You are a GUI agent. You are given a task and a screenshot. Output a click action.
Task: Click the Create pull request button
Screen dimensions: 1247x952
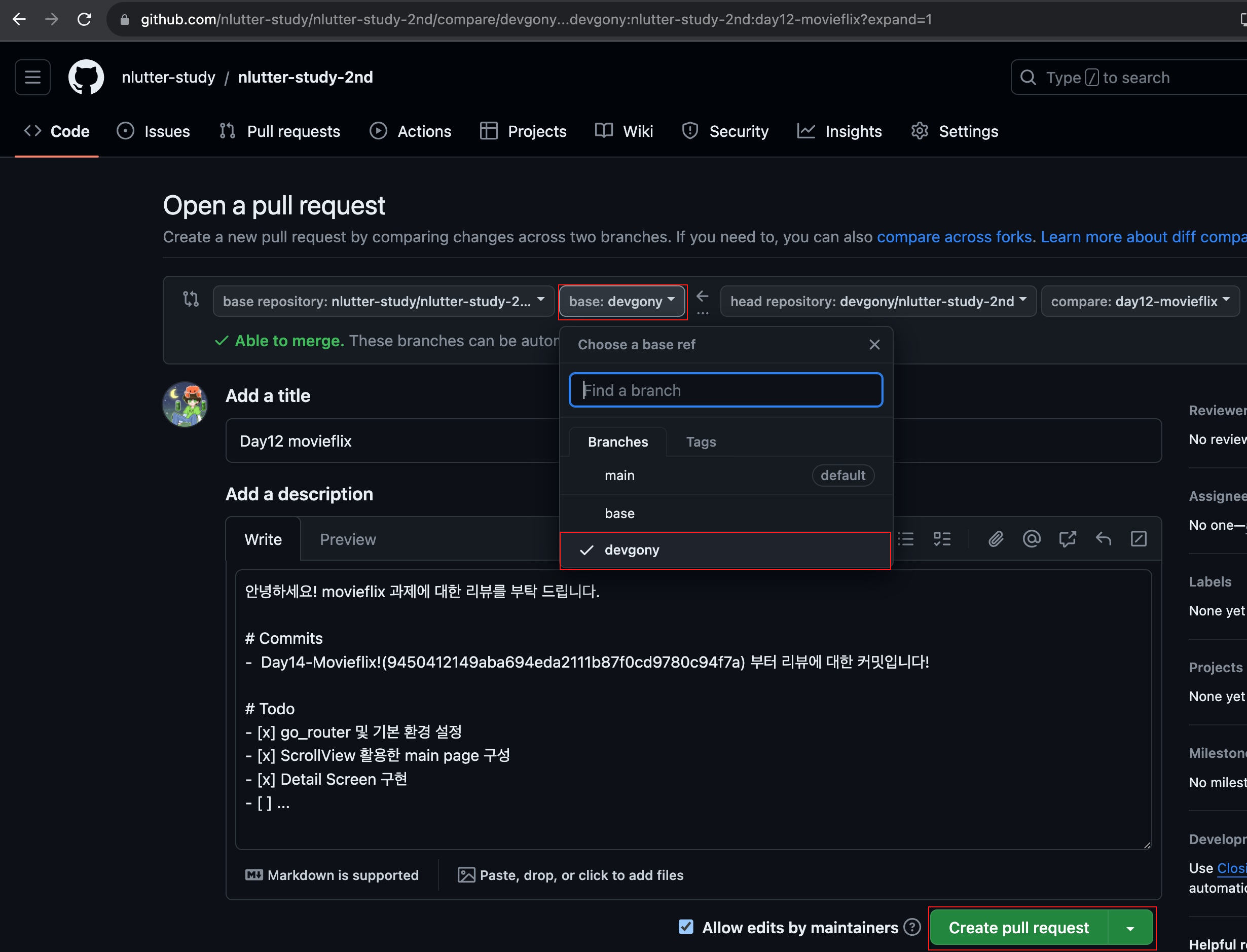tap(1018, 928)
